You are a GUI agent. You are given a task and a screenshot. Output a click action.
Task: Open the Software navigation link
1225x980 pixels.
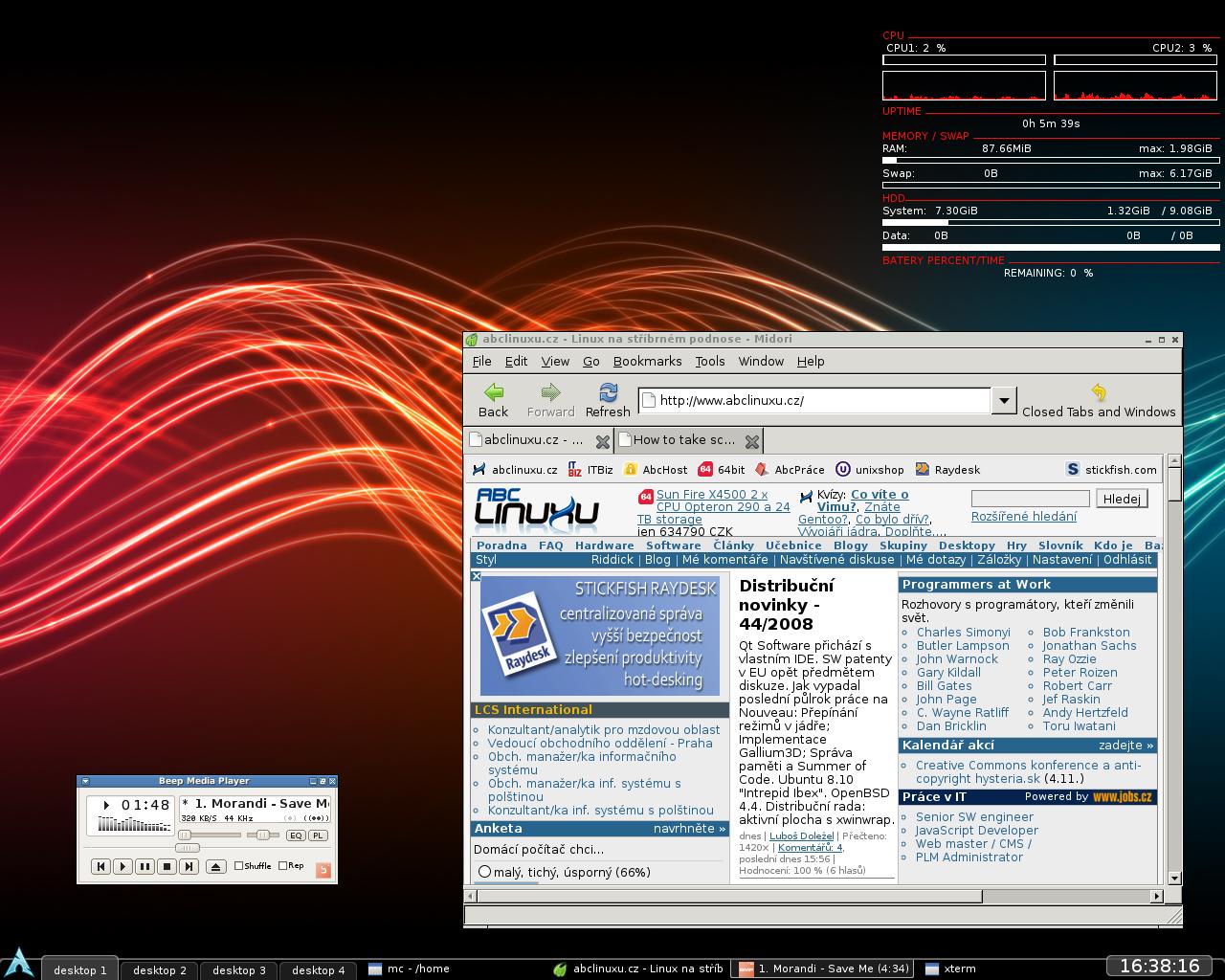coord(674,546)
